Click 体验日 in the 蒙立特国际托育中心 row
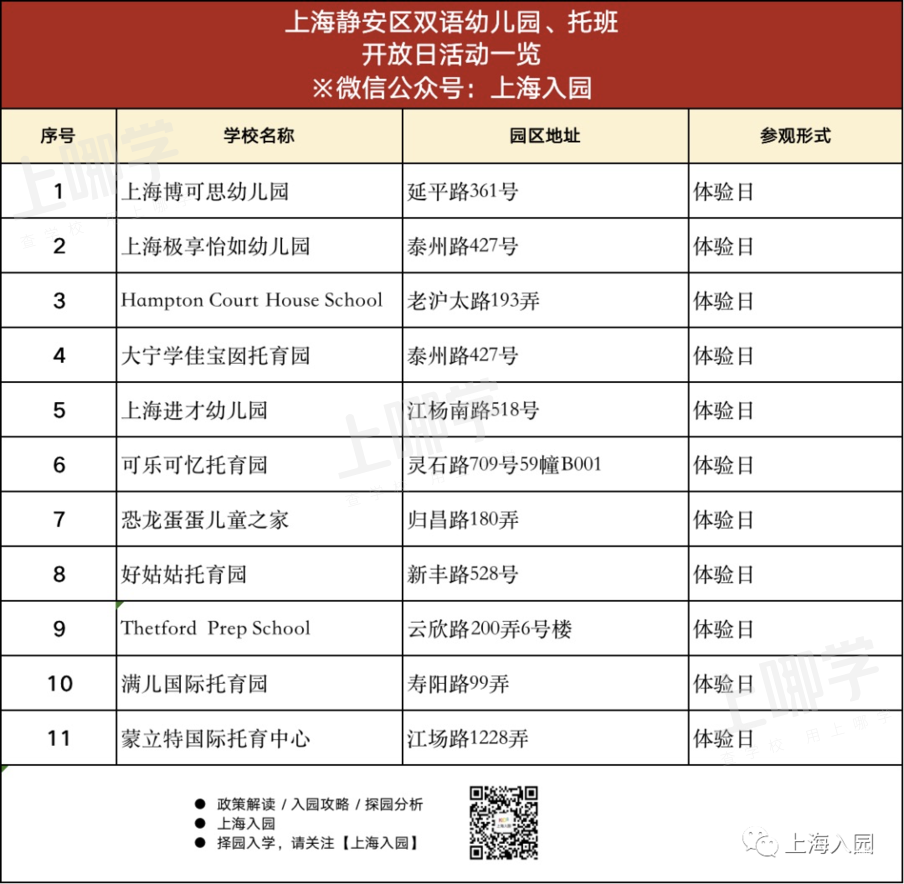Image resolution: width=904 pixels, height=884 pixels. click(x=723, y=739)
